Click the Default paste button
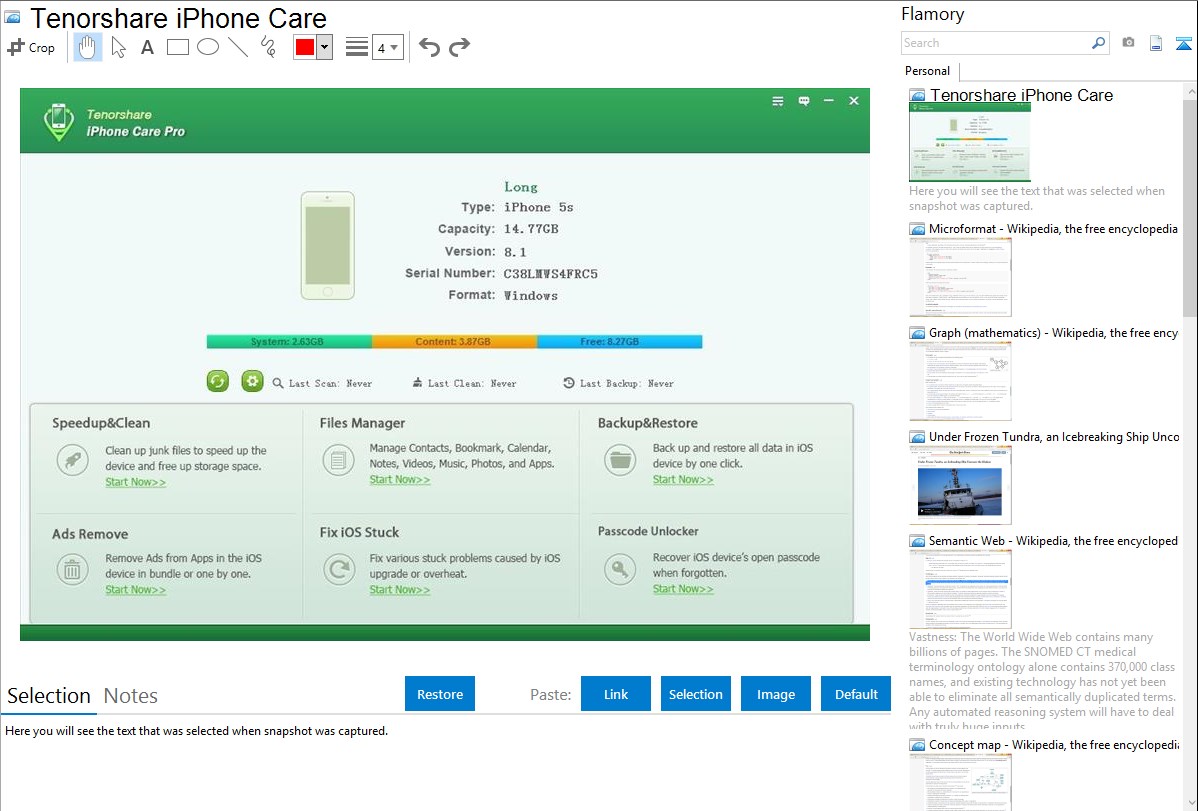The image size is (1198, 811). point(856,694)
